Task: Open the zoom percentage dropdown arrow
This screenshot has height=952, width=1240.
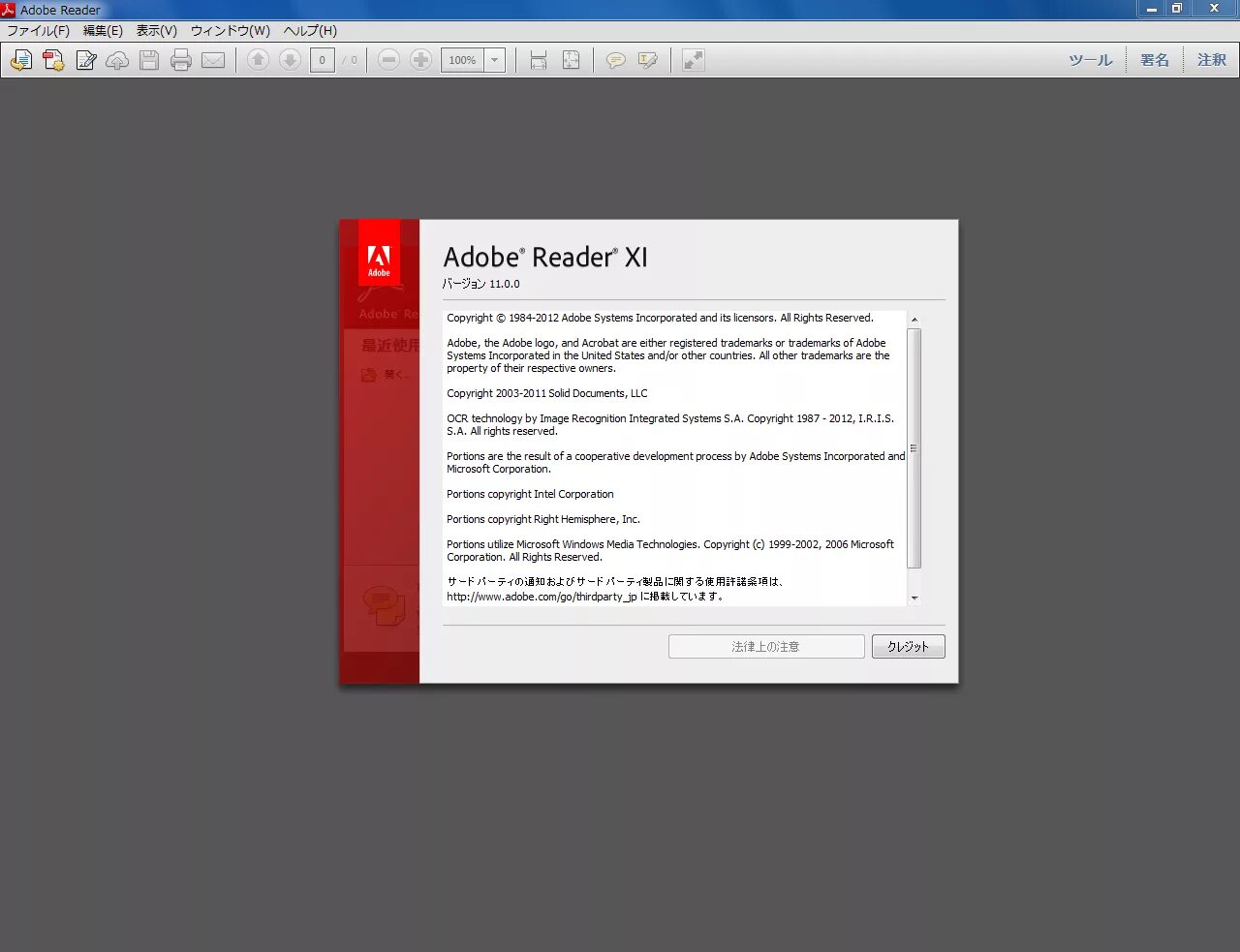Action: tap(494, 60)
